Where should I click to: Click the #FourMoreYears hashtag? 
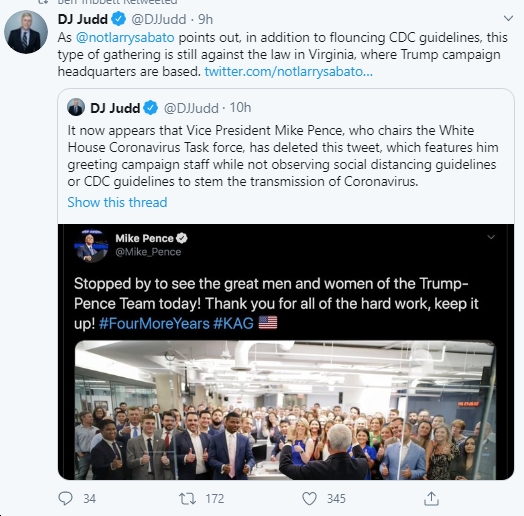click(x=154, y=323)
